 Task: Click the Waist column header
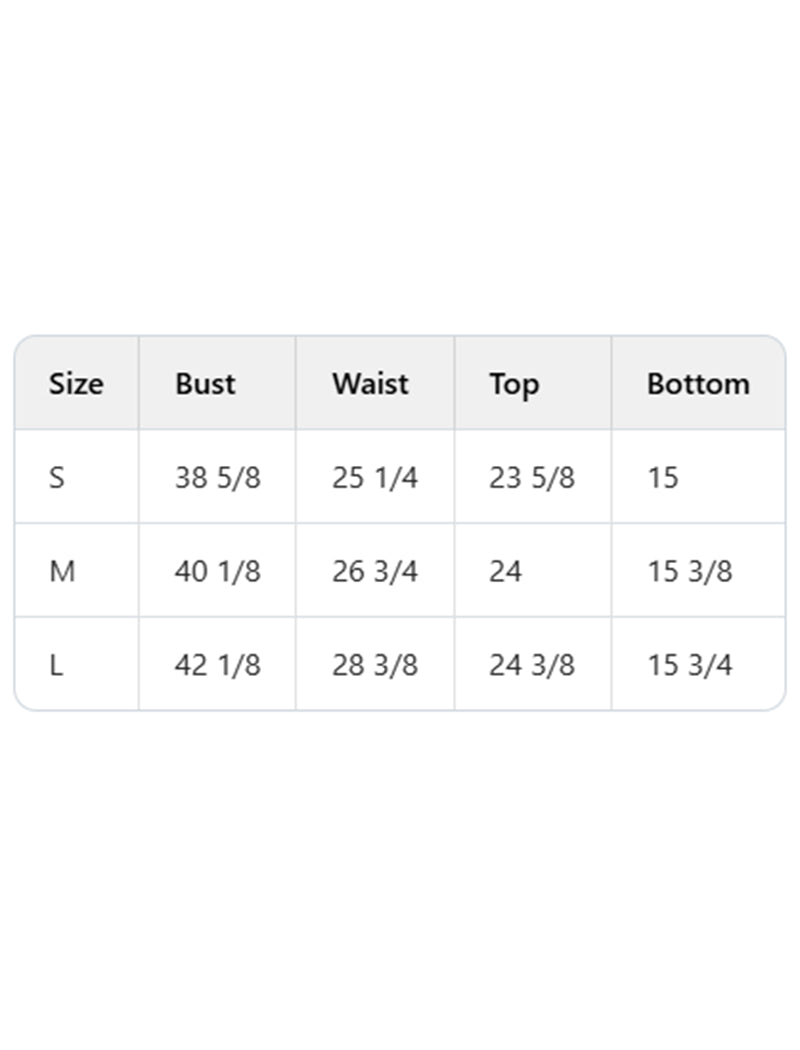click(370, 384)
